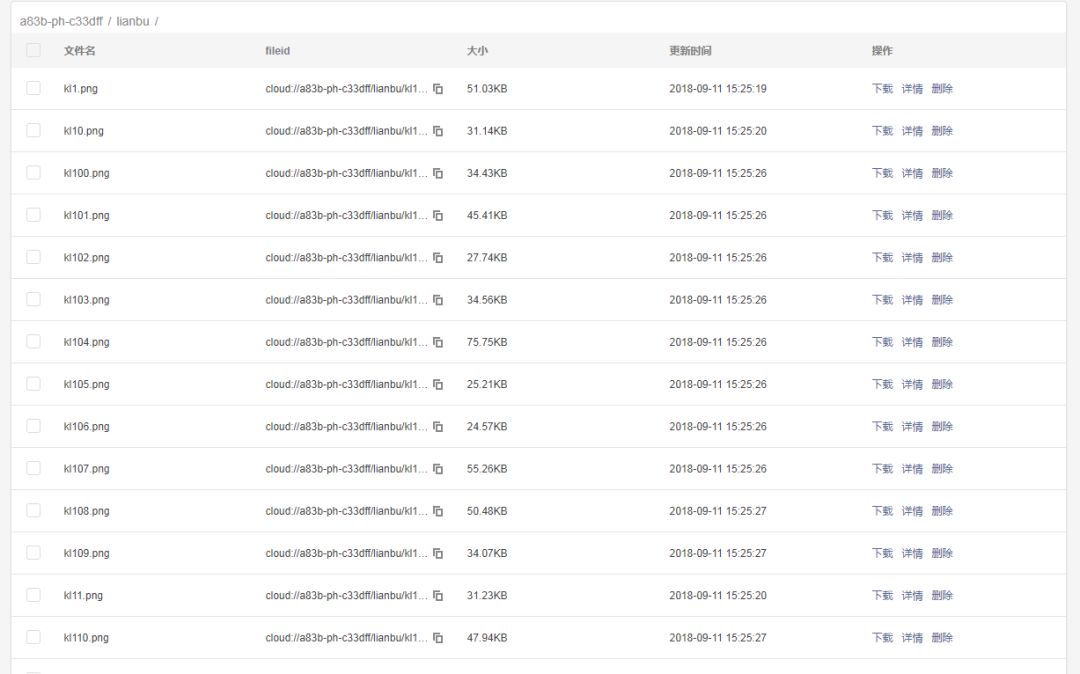
Task: Download kl101.png file
Action: pyautogui.click(x=882, y=215)
